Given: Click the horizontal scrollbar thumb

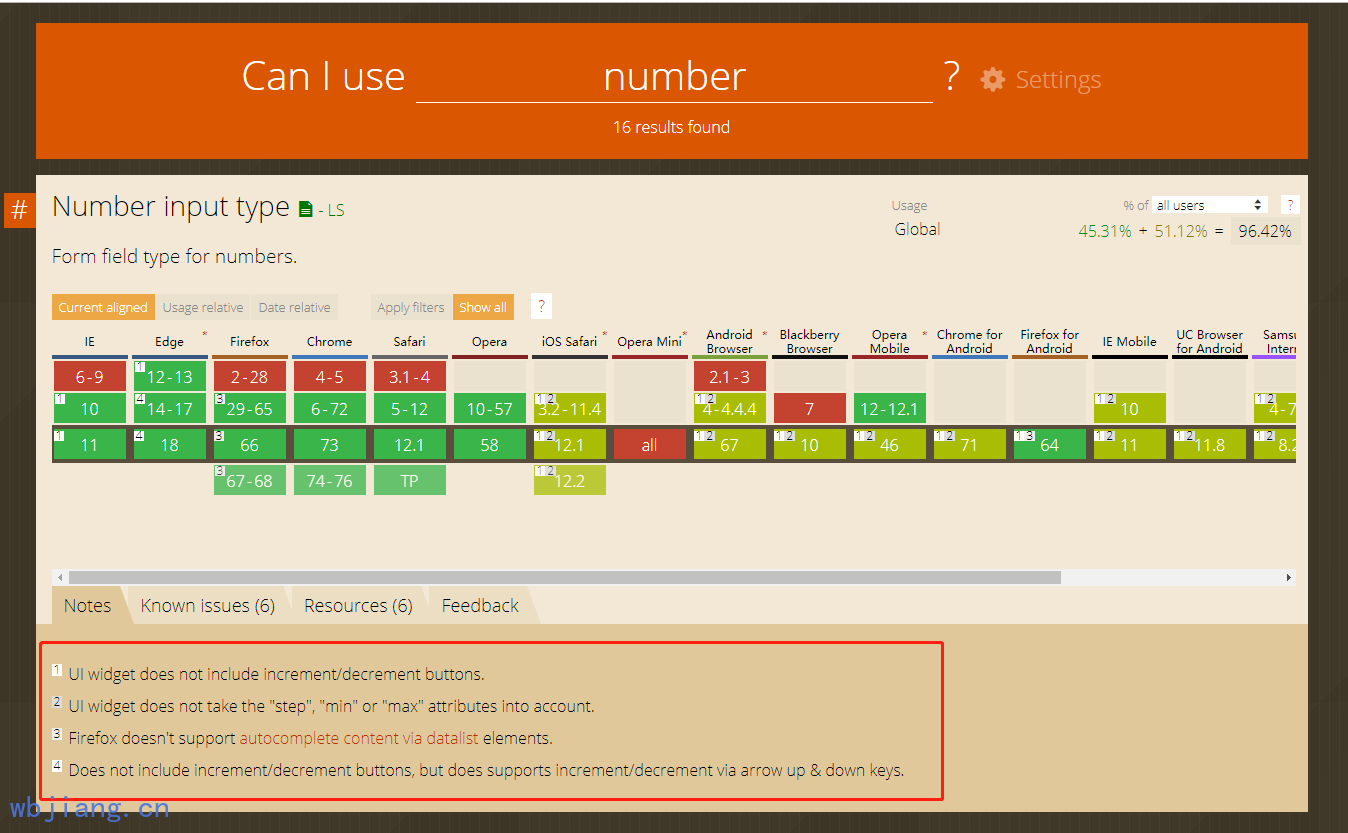Looking at the screenshot, I should pos(564,578).
